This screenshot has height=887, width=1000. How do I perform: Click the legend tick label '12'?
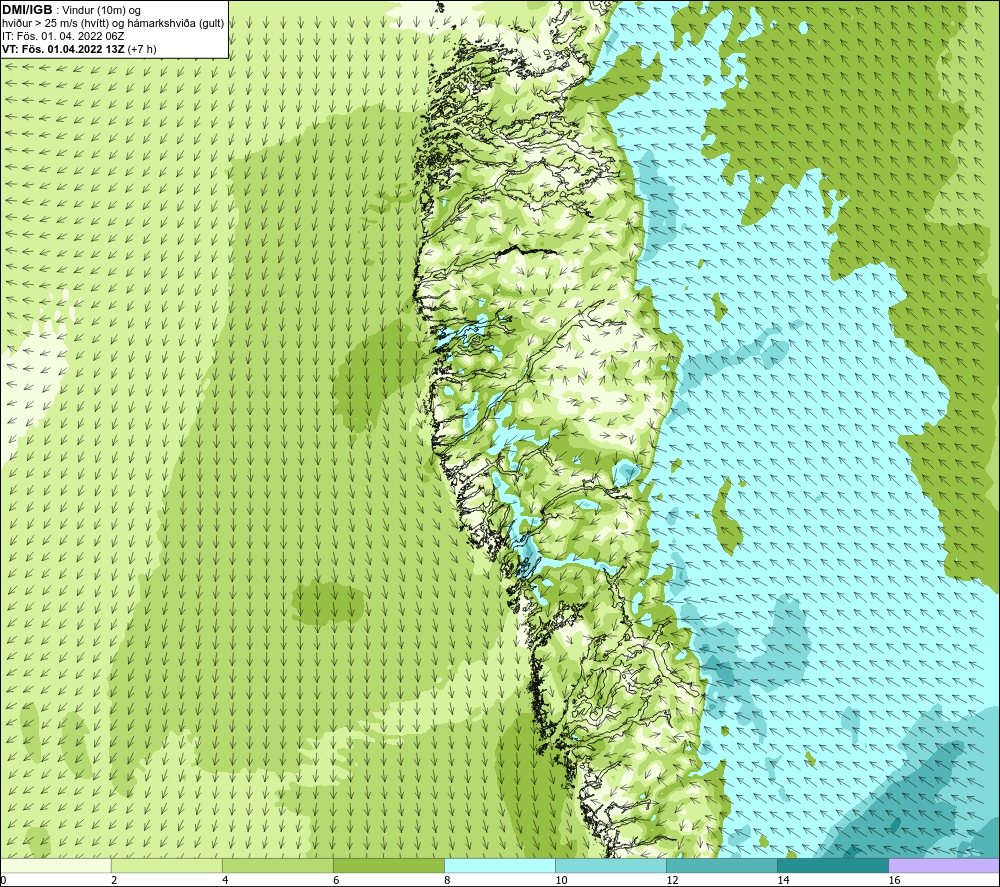tap(672, 881)
